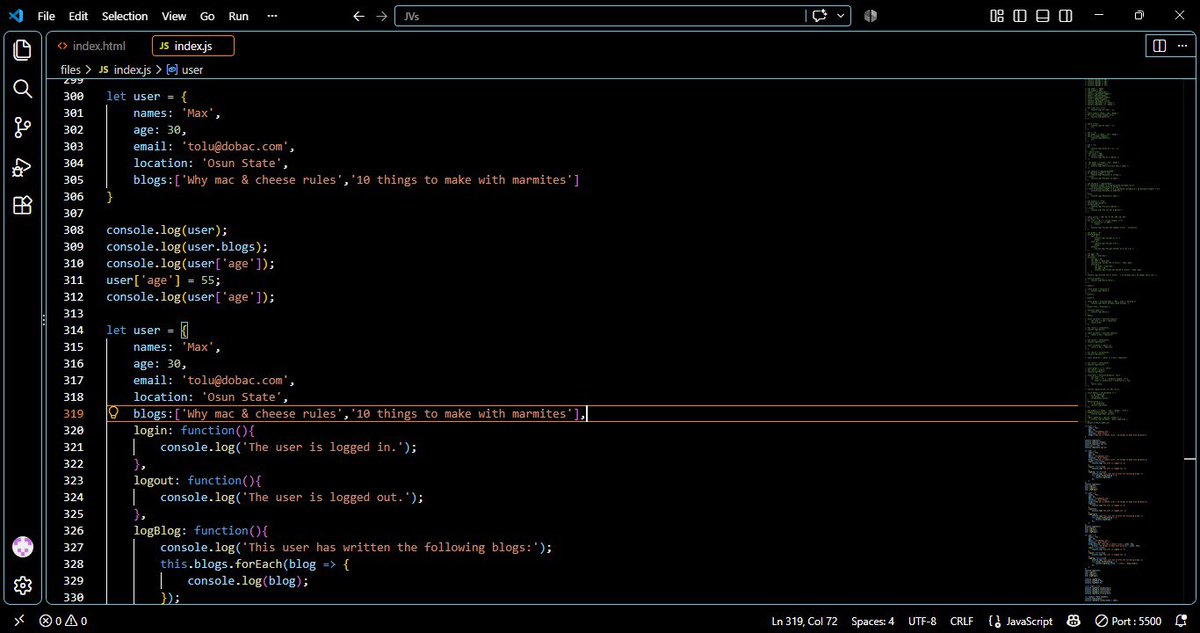This screenshot has height=633, width=1200.
Task: Open the File menu
Action: pyautogui.click(x=46, y=16)
